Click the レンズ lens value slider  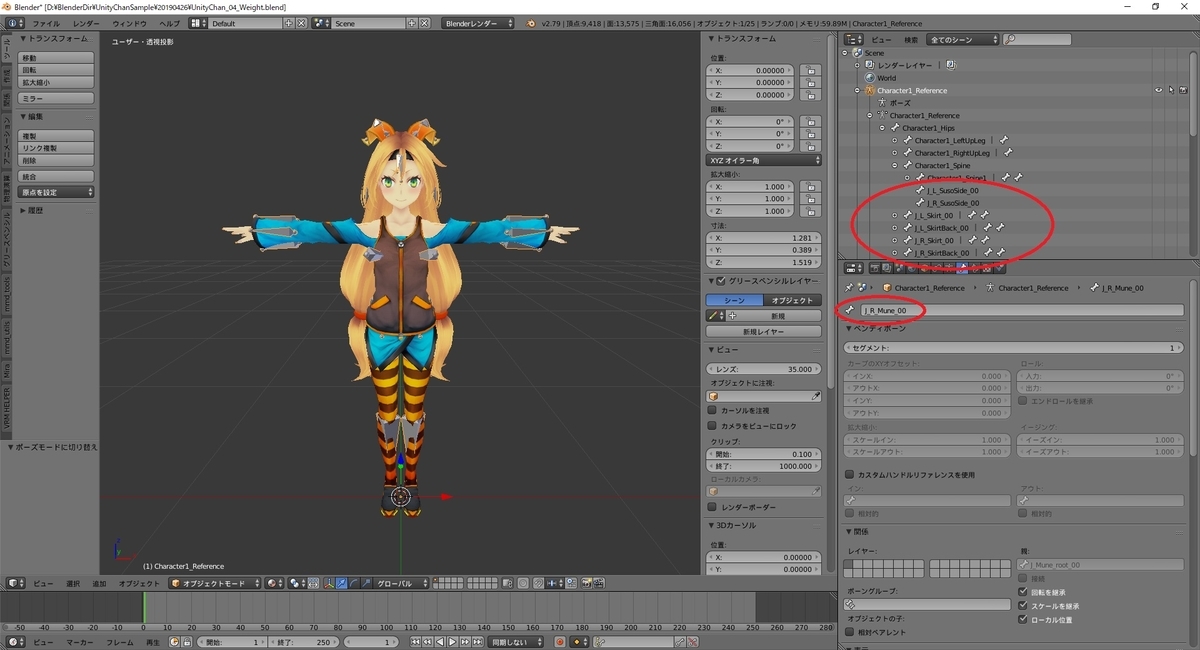click(765, 369)
